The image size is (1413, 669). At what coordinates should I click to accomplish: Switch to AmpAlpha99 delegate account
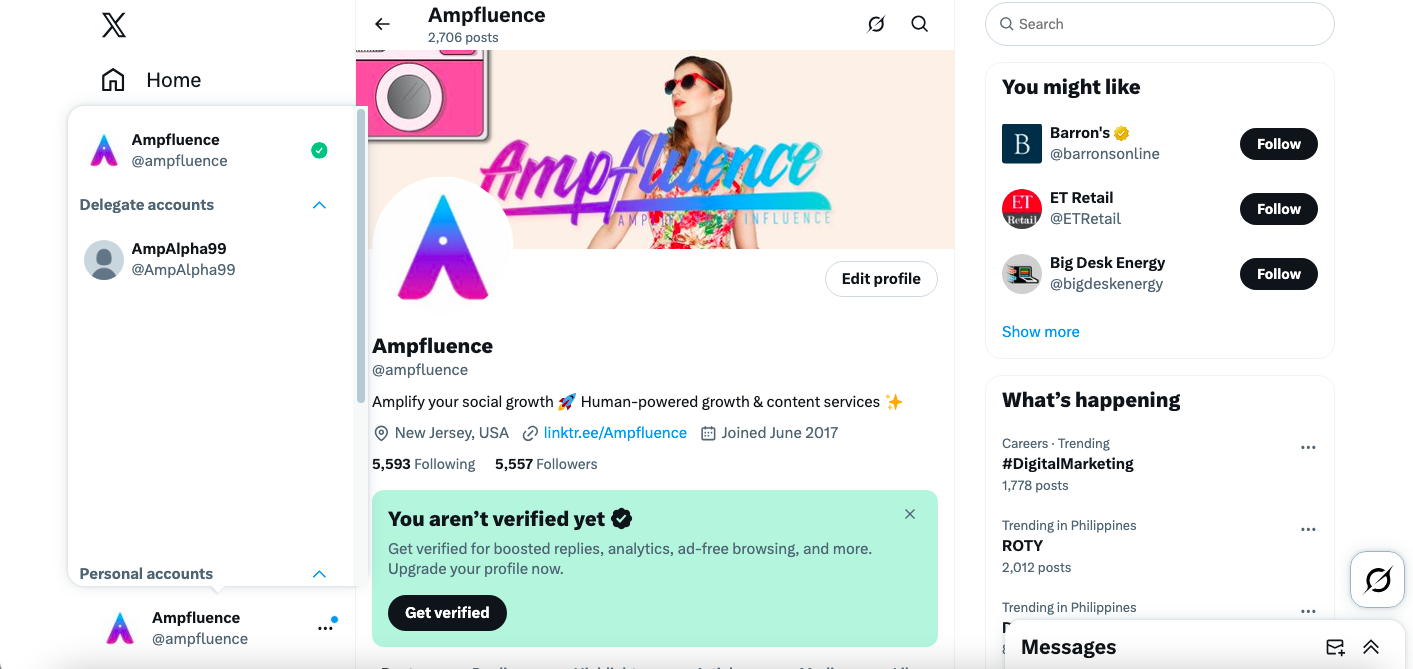(184, 259)
